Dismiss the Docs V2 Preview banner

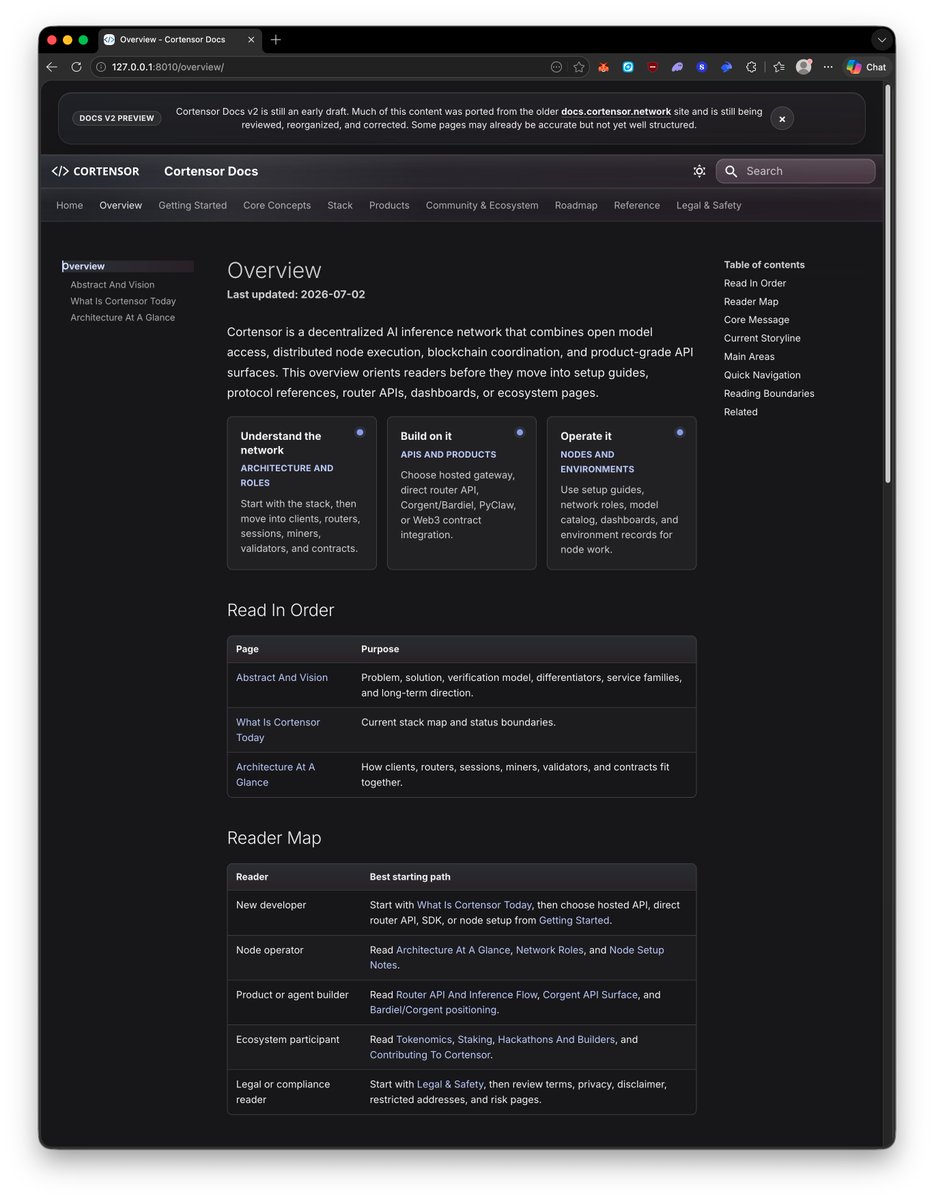click(782, 118)
